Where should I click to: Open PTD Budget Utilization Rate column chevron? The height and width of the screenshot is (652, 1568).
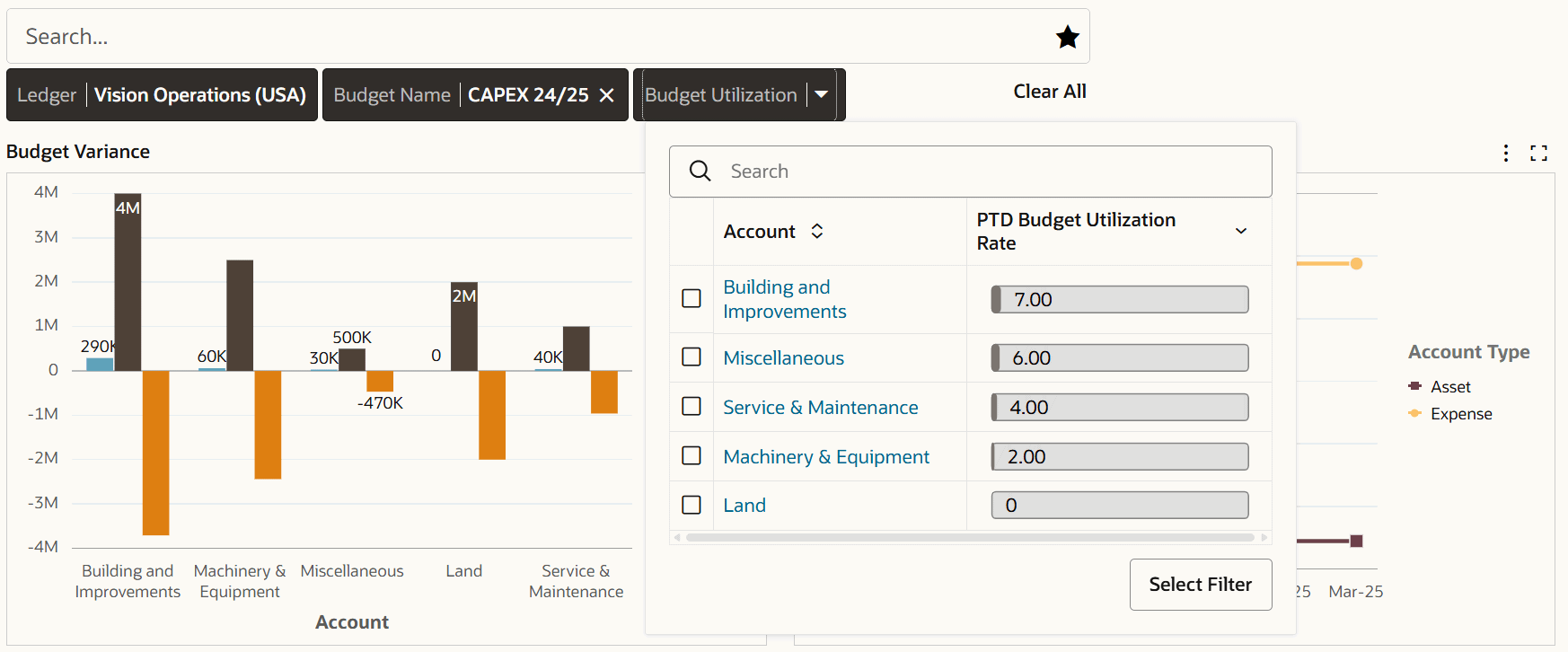[x=1241, y=231]
